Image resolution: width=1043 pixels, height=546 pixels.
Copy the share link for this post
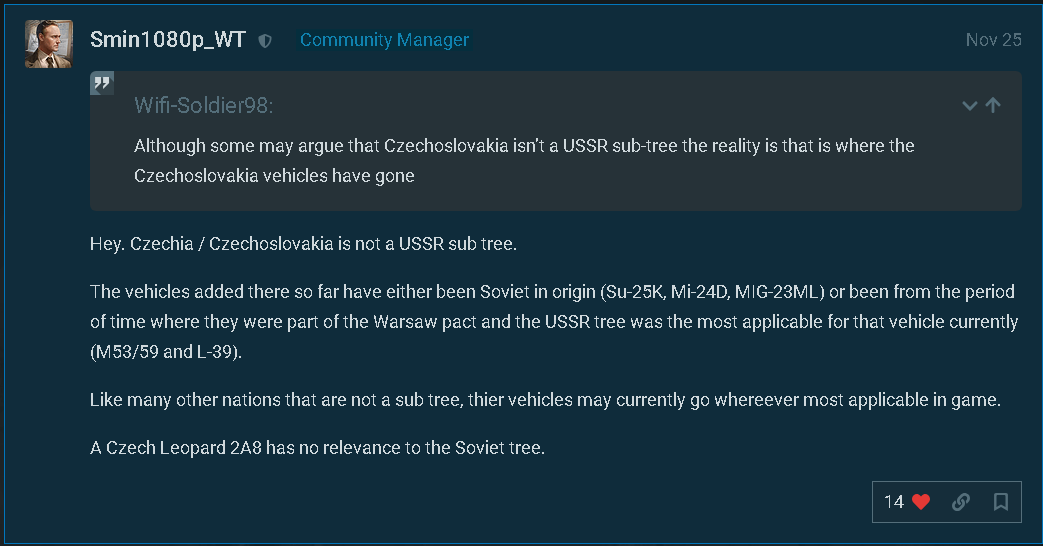tap(961, 502)
